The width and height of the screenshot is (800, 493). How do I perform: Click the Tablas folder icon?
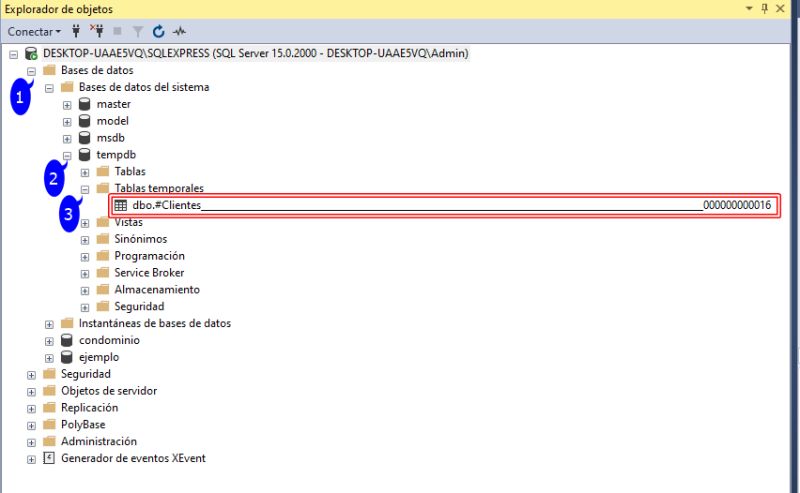tap(103, 171)
